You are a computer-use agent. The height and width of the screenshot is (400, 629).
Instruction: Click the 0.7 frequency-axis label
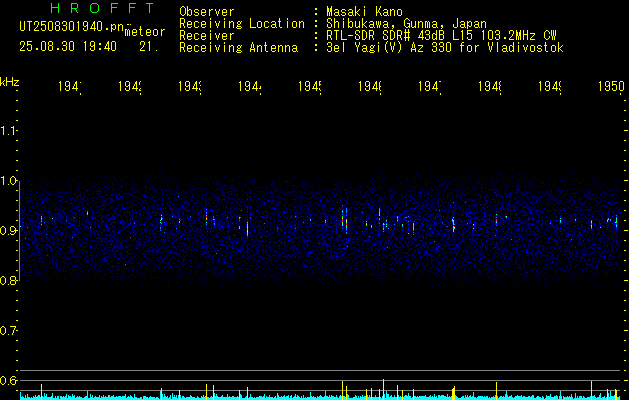[x=9, y=331]
